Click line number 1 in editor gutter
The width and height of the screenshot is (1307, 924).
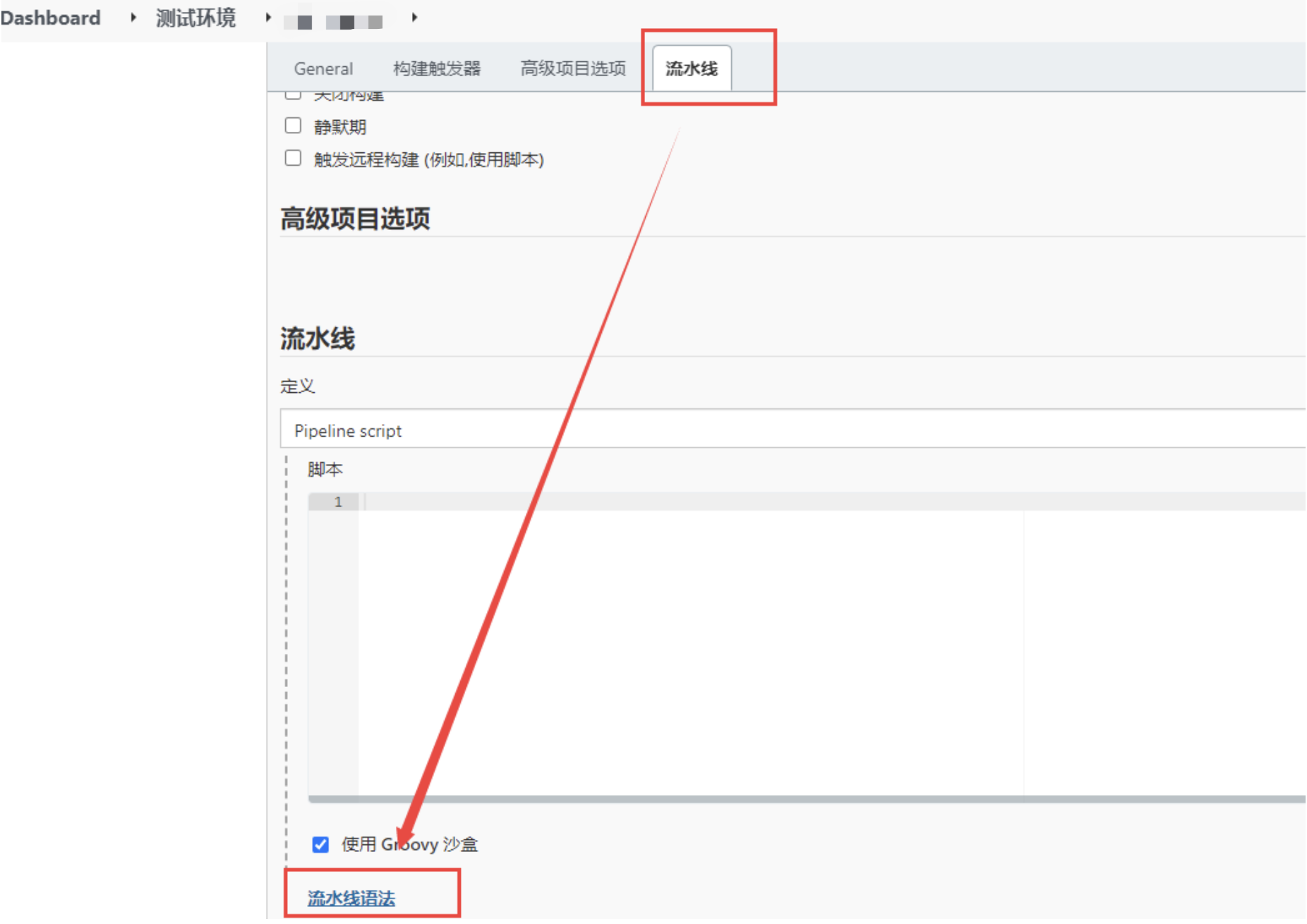(338, 502)
